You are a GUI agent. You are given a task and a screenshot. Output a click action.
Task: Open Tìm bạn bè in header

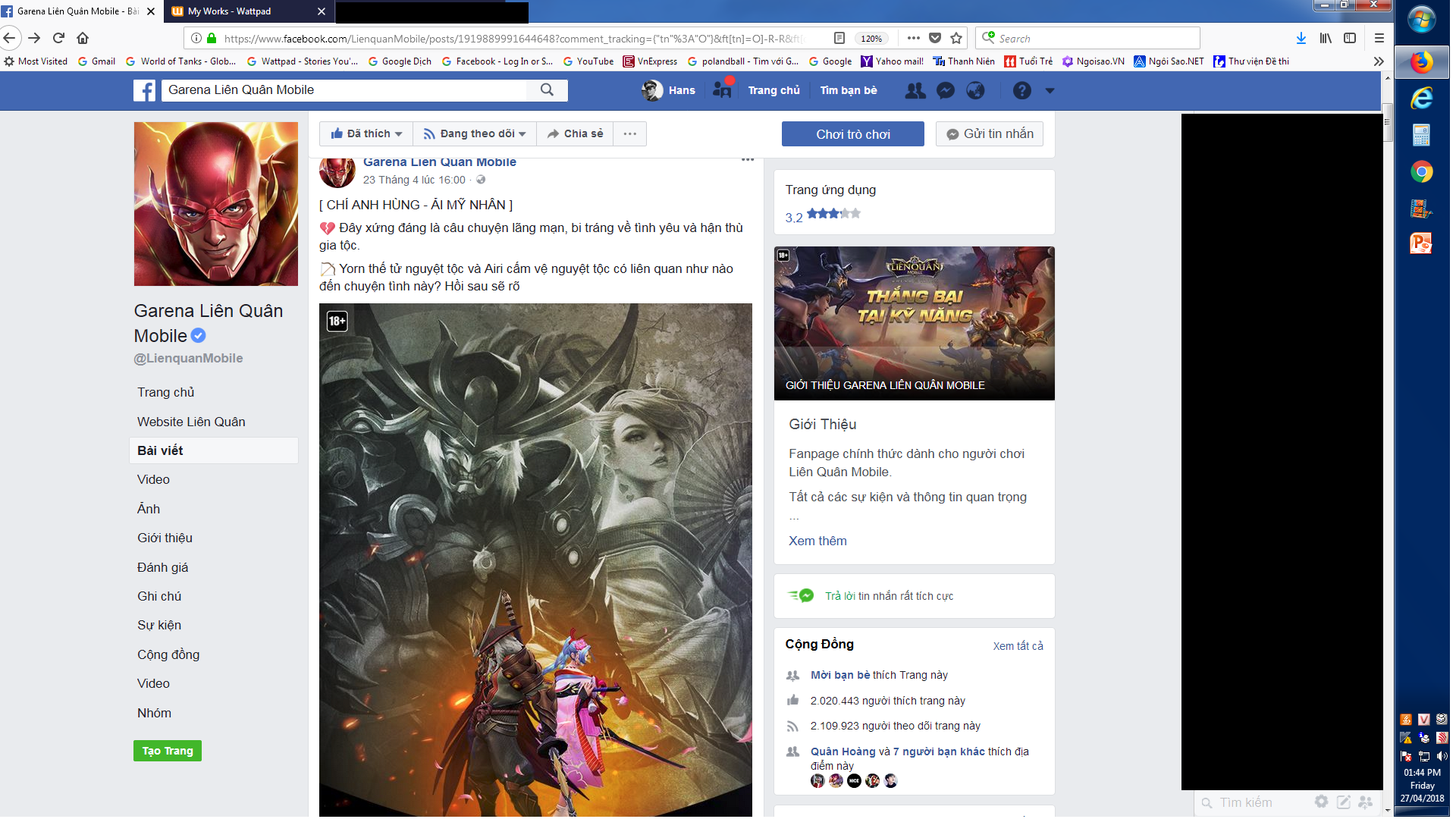point(849,90)
